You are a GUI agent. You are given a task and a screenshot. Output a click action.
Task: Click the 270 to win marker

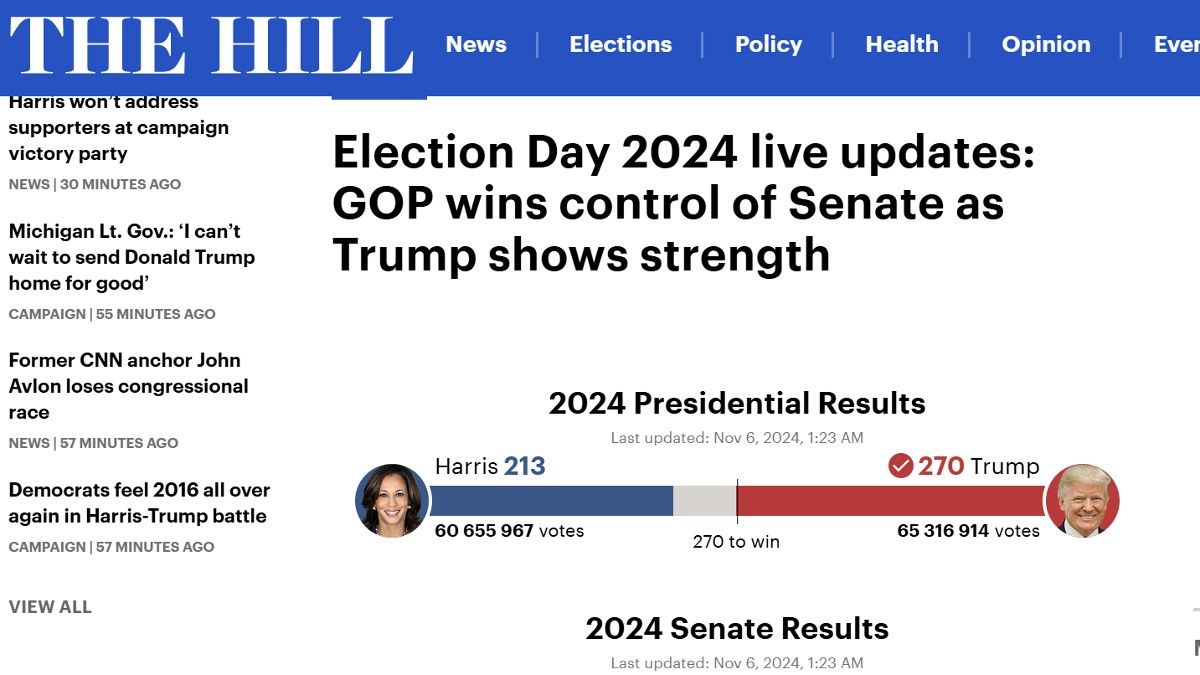pyautogui.click(x=737, y=541)
